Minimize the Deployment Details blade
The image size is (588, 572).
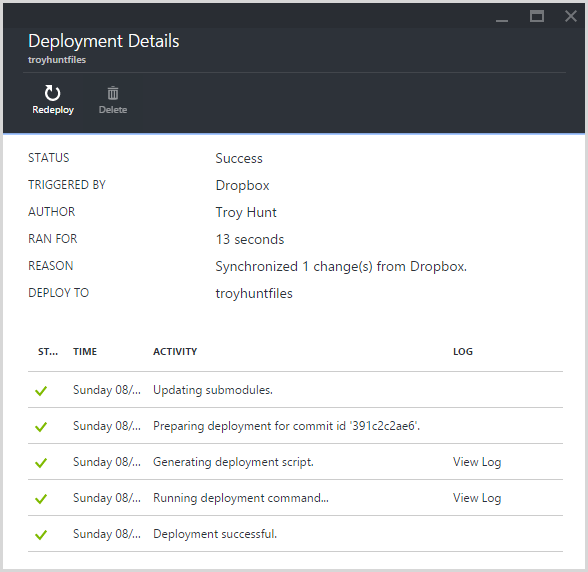click(502, 20)
